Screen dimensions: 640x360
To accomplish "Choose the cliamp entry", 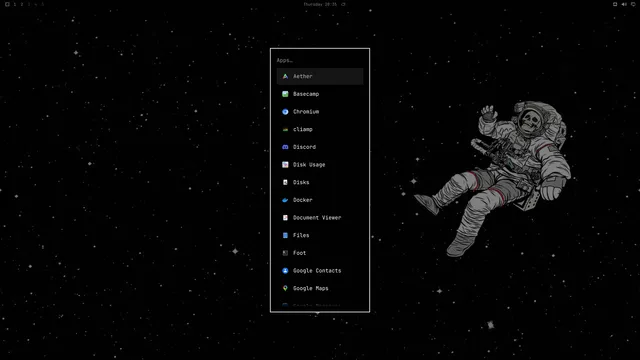I will click(x=320, y=129).
